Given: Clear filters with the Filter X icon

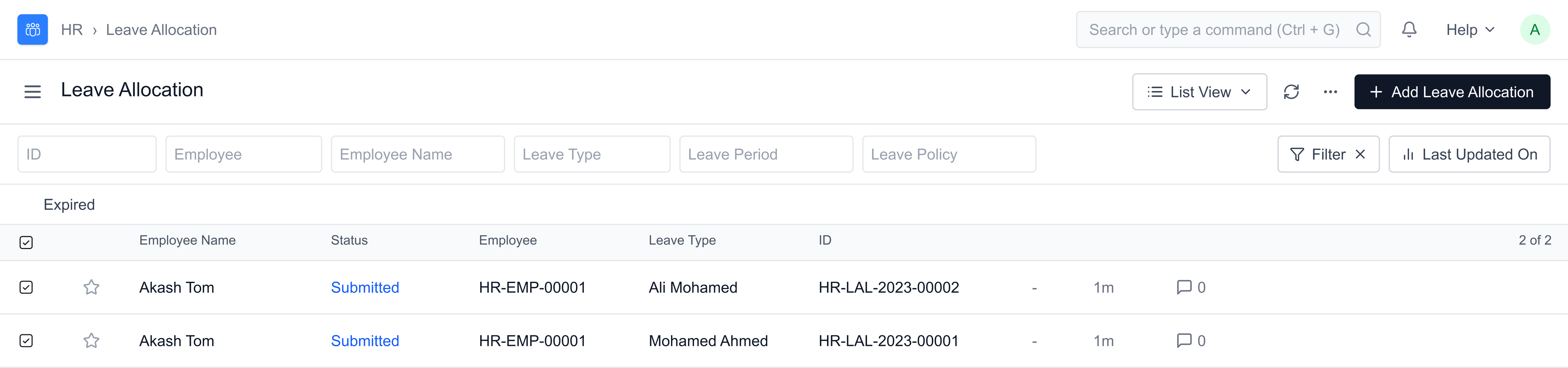Looking at the screenshot, I should pyautogui.click(x=1360, y=155).
